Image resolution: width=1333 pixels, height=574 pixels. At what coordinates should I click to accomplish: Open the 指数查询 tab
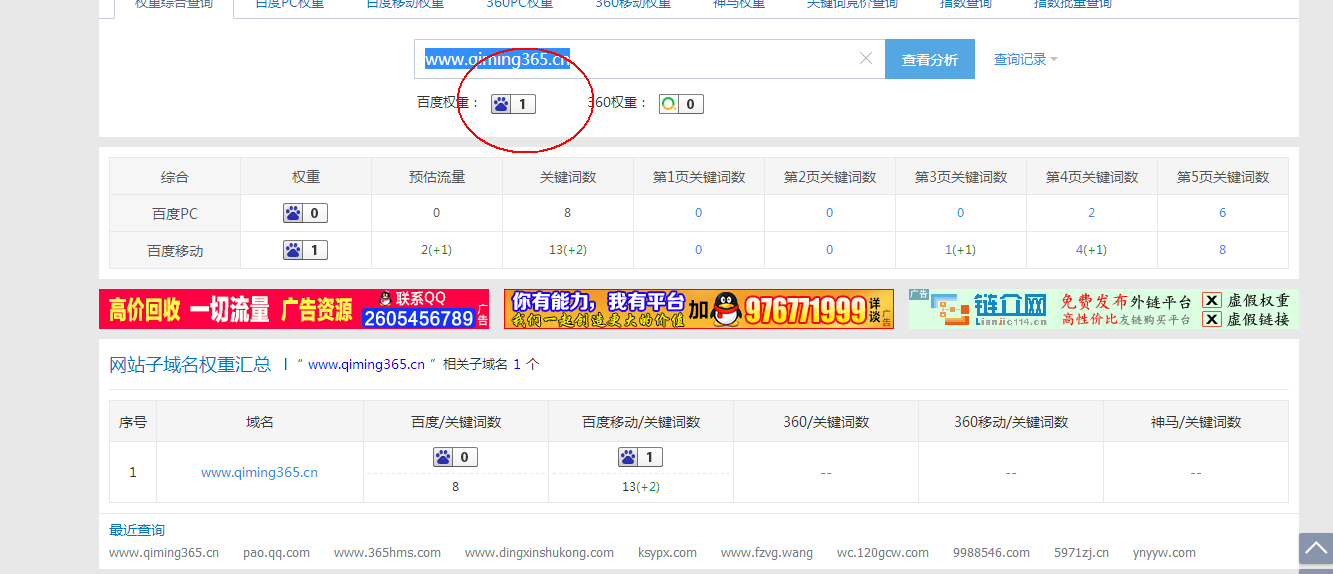[x=966, y=4]
